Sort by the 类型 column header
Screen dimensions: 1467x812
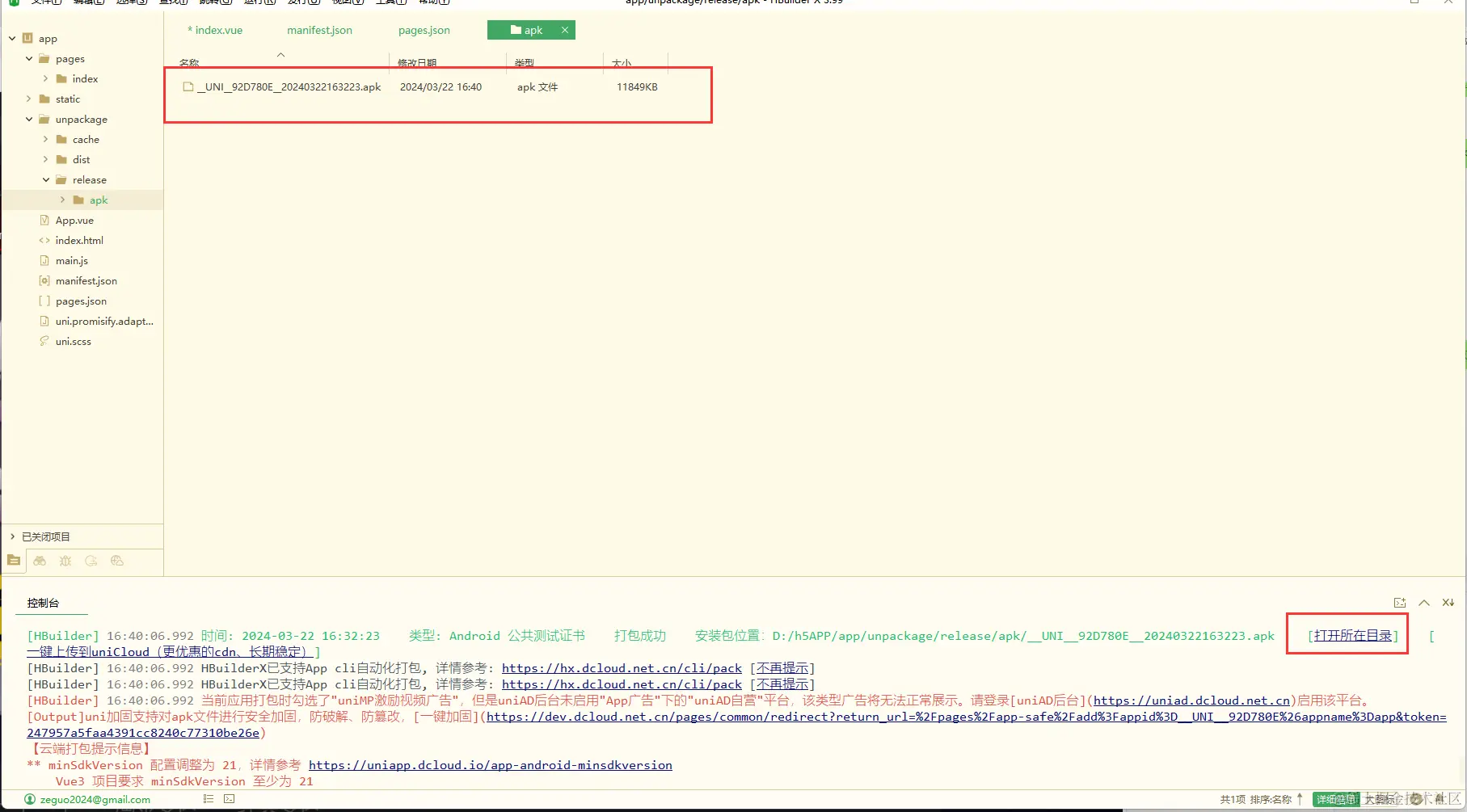point(525,63)
